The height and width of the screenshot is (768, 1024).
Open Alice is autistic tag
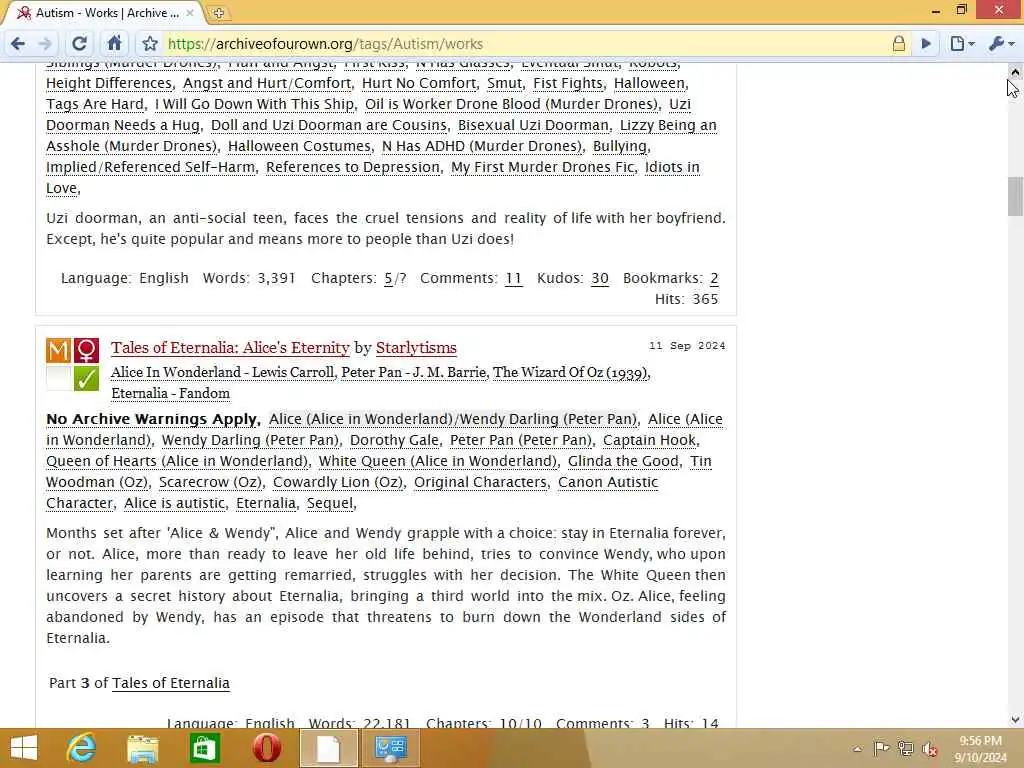174,503
